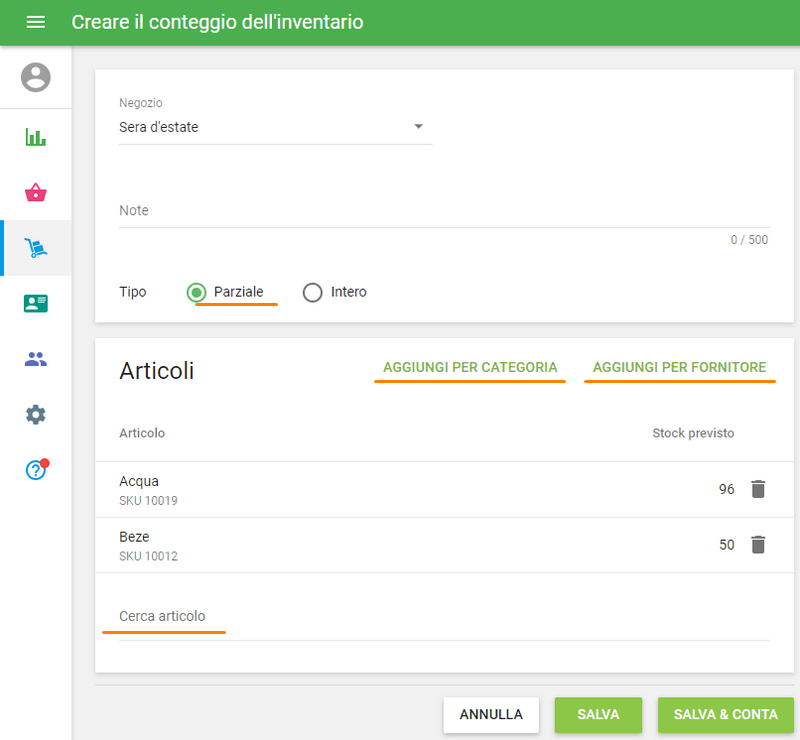Select the Parziale count type
Image resolution: width=800 pixels, height=740 pixels.
point(198,292)
